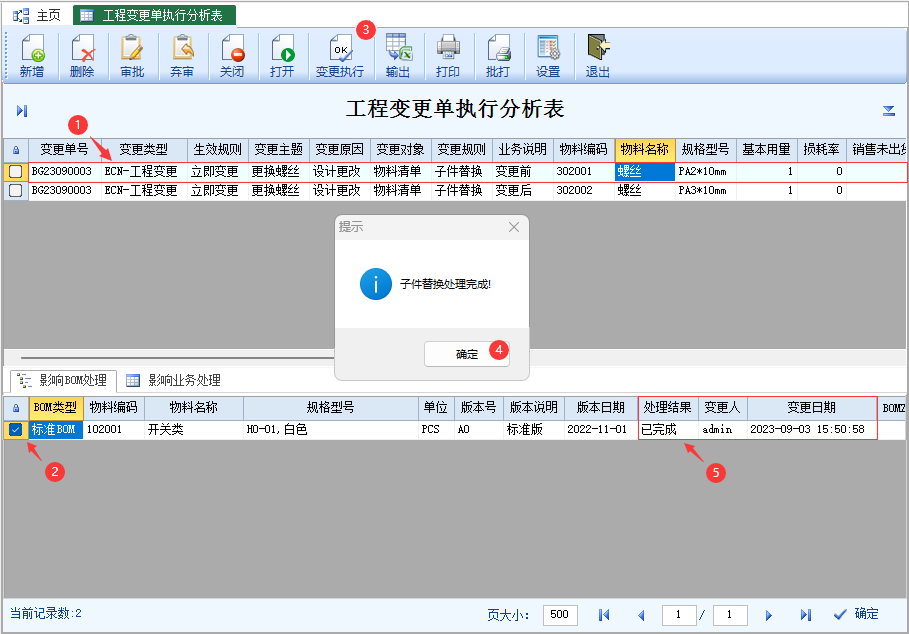
Task: Check the 变更后 row checkbox
Action: point(16,191)
